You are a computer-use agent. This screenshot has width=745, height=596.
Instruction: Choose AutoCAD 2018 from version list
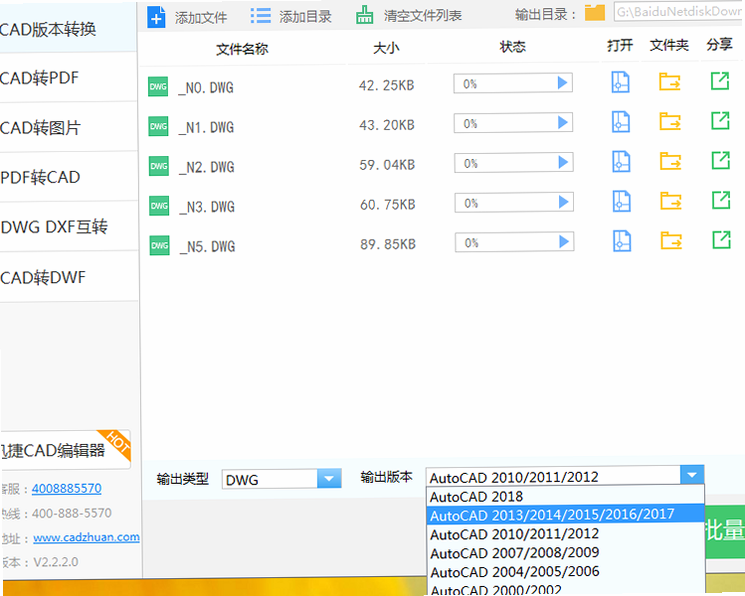coord(565,496)
